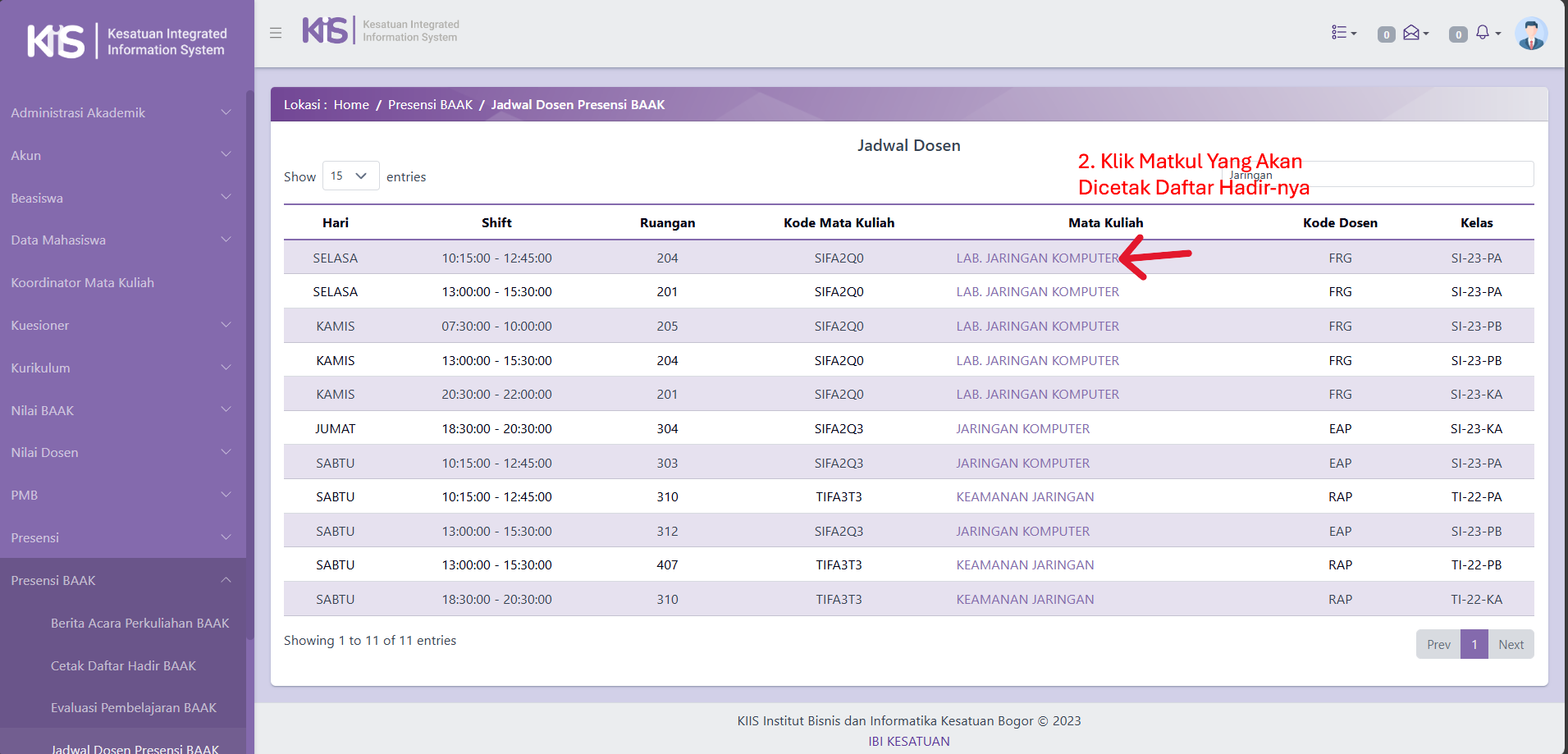Viewport: 1568px width, 754px height.
Task: Expand the Administrasi Akademik menu
Action: pos(121,113)
